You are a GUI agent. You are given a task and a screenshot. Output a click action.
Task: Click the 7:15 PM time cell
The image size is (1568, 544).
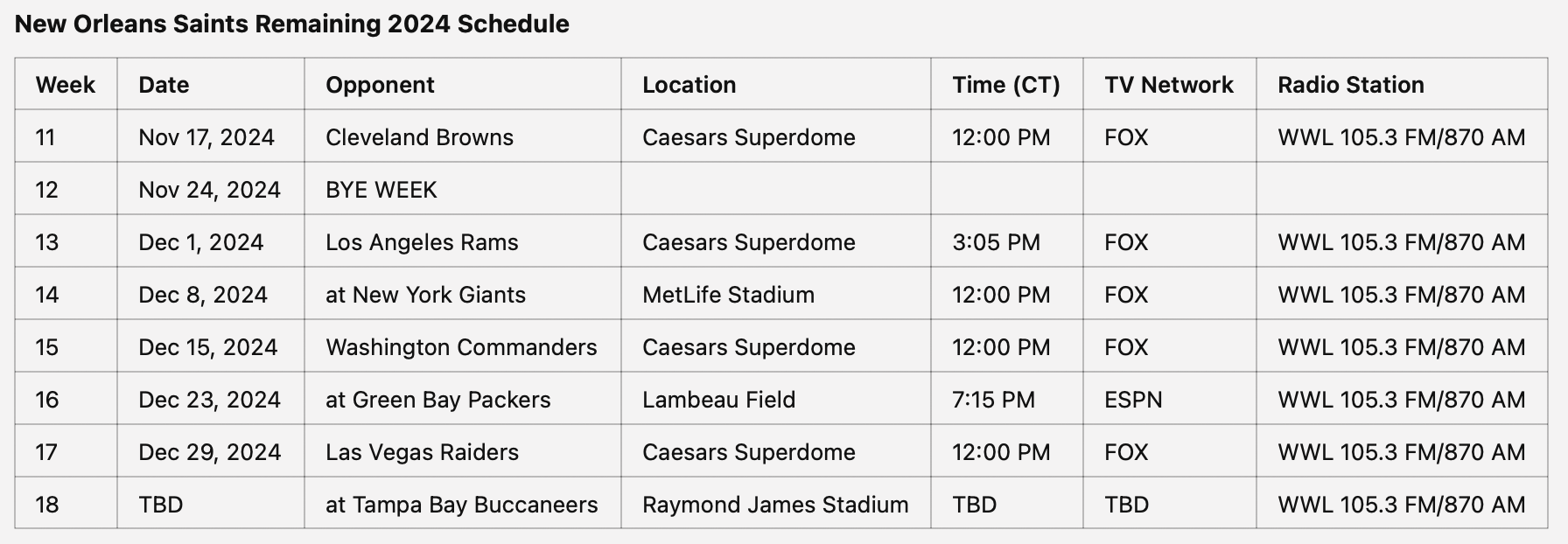[x=1007, y=400]
